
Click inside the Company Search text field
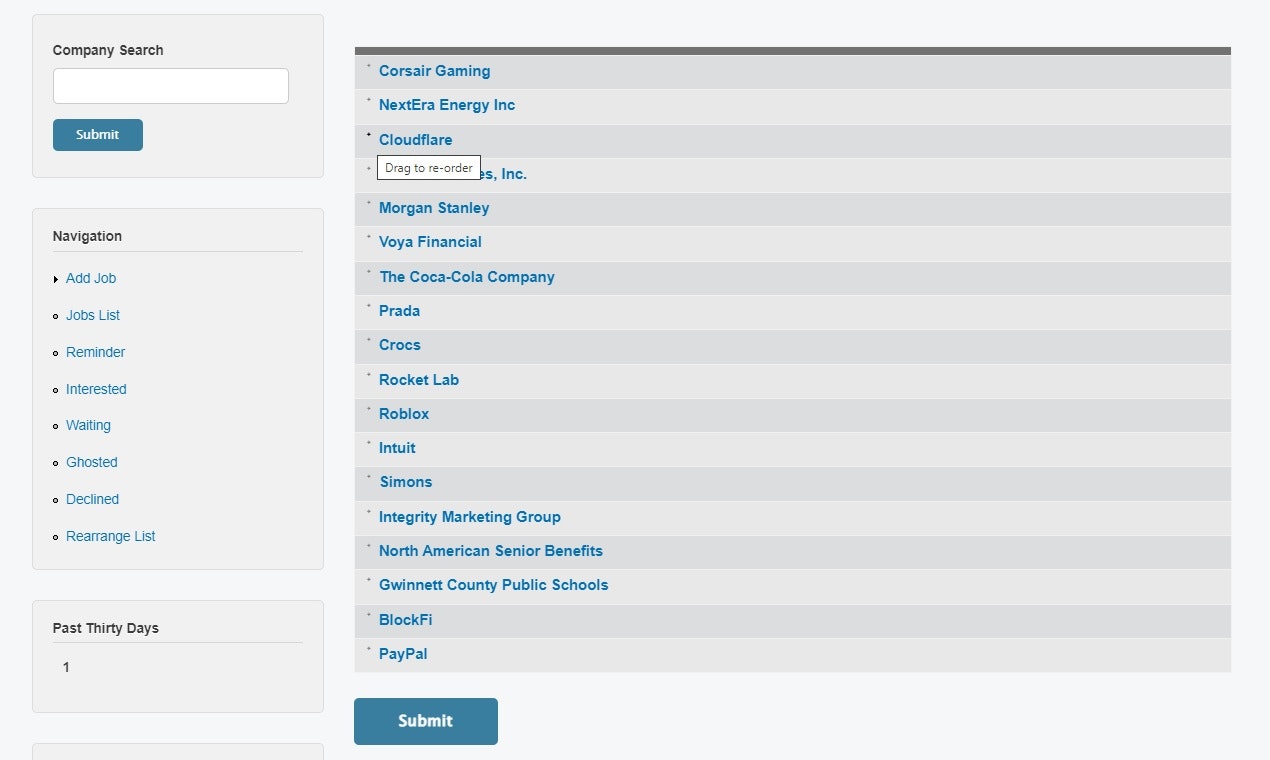point(170,86)
